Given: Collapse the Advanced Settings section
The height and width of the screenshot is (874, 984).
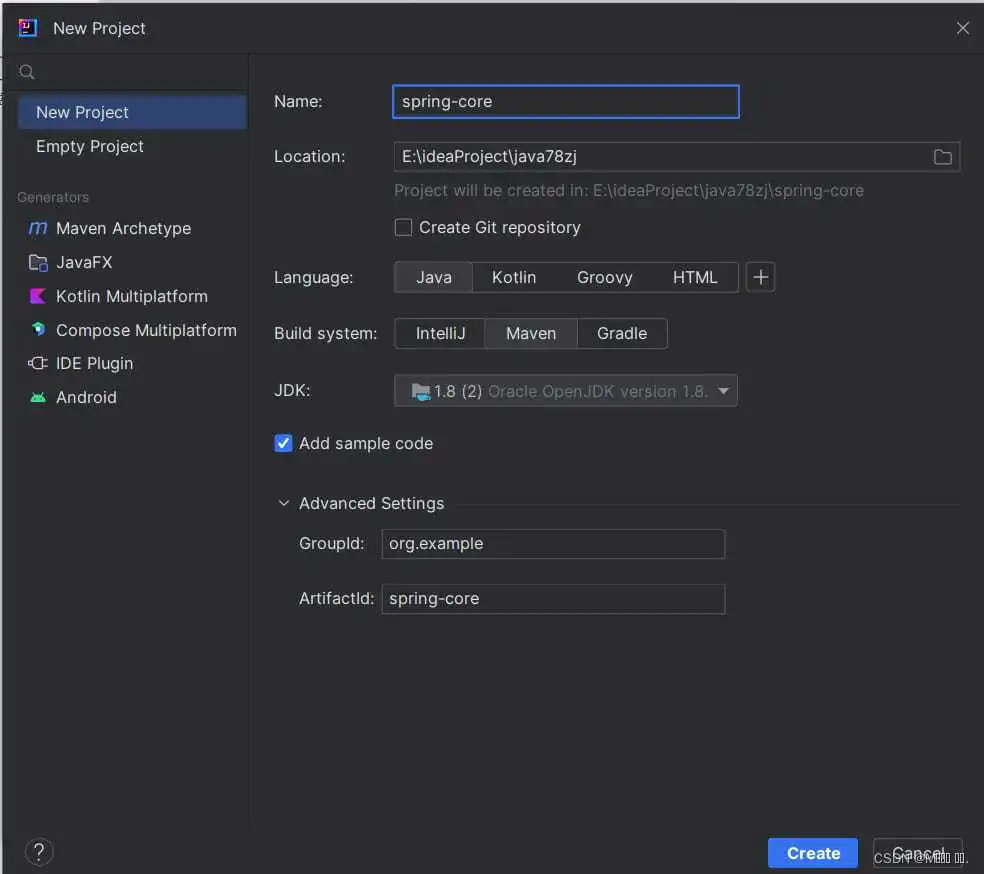Looking at the screenshot, I should [x=284, y=503].
